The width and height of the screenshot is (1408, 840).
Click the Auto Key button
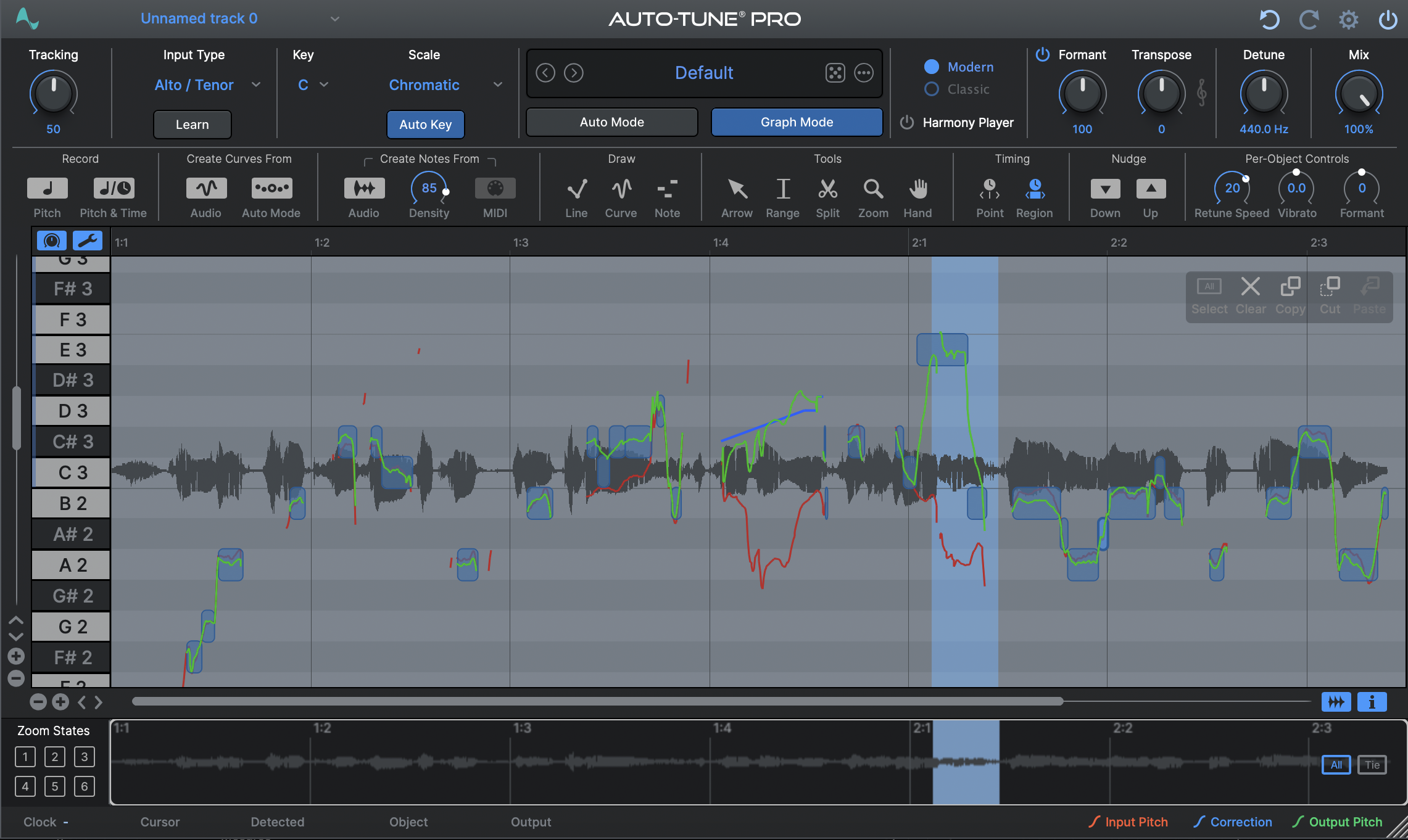[425, 125]
